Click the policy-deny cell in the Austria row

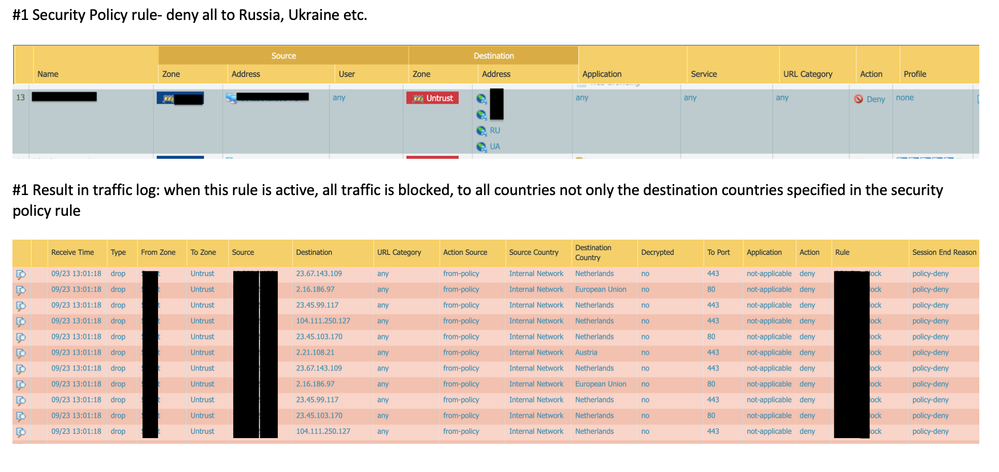(930, 353)
